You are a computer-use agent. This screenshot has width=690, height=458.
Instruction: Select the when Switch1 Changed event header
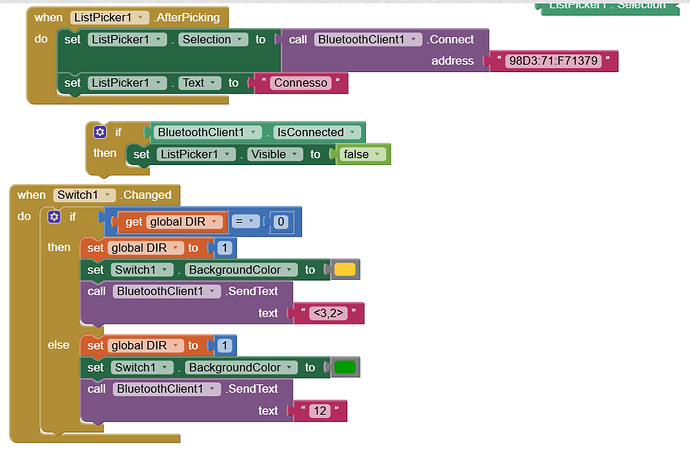[x=30, y=195]
